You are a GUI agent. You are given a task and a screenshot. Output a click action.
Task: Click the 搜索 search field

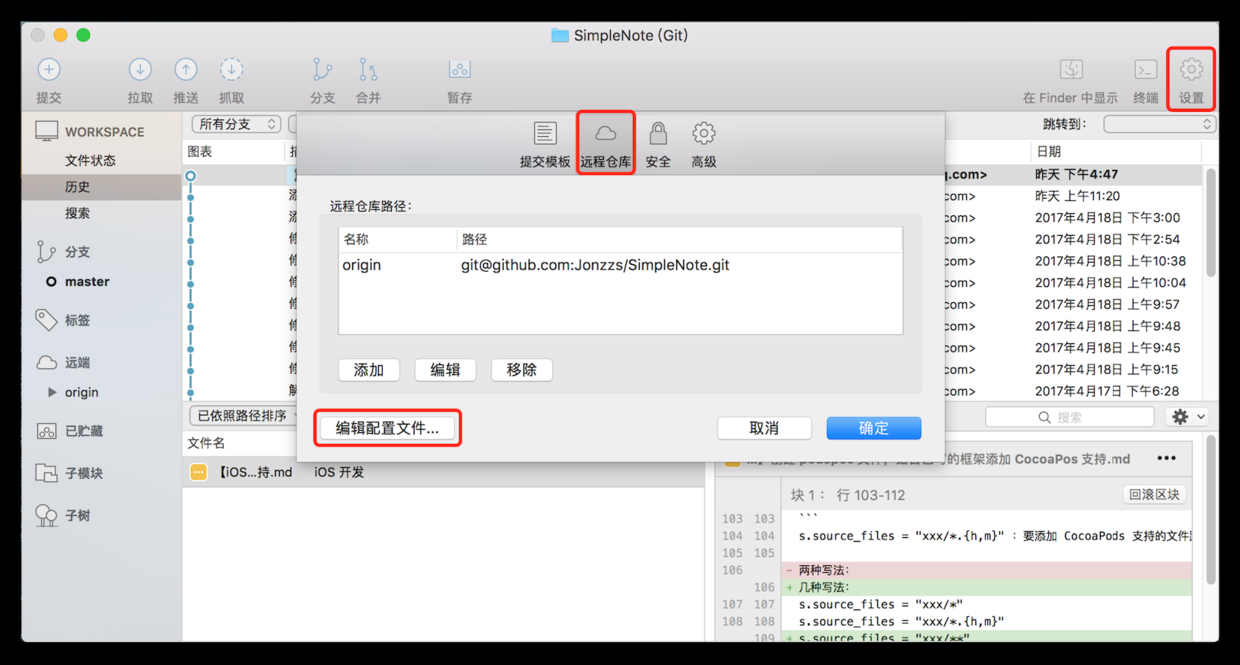click(1070, 417)
